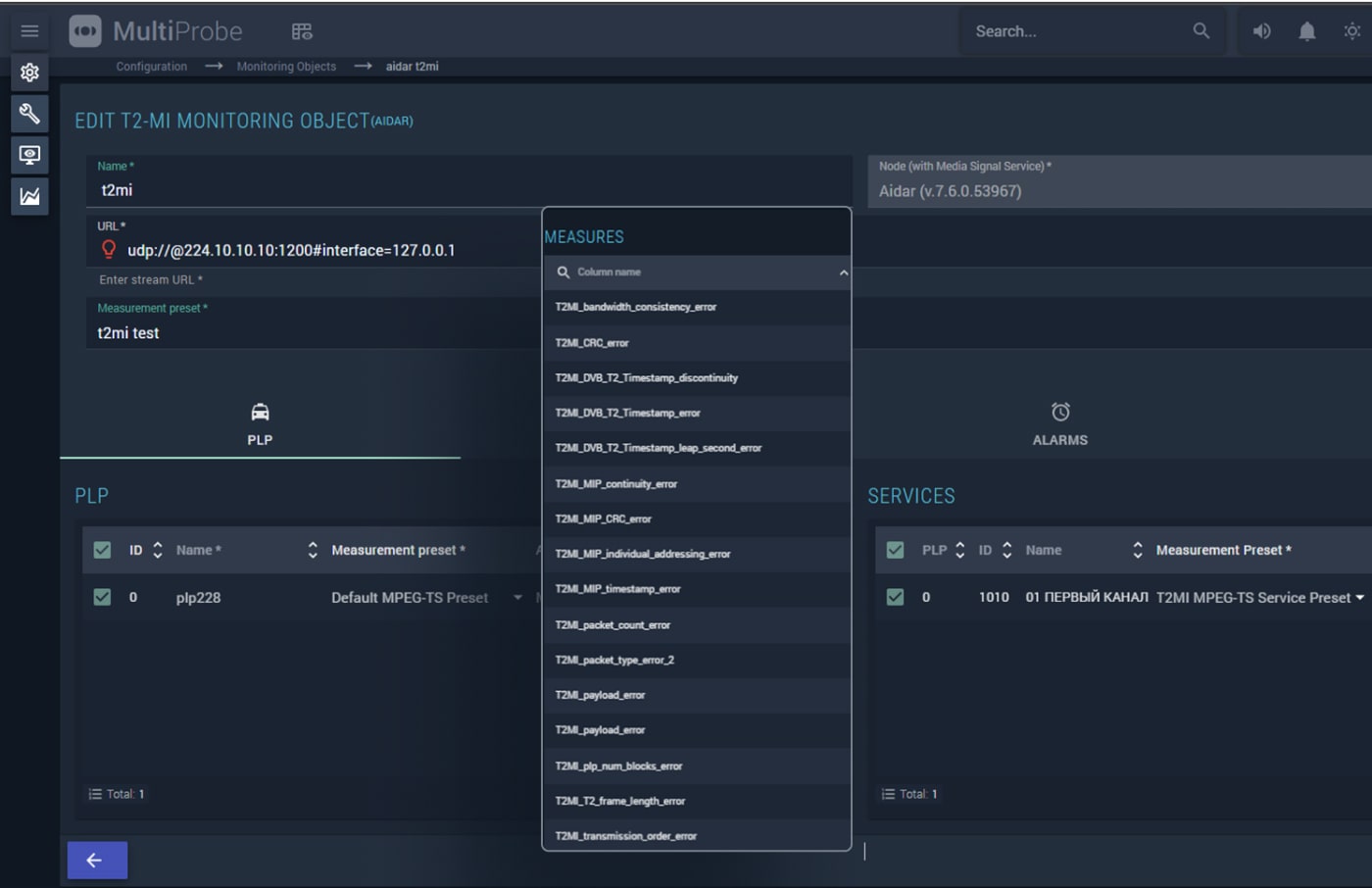
Task: Click the 1010 service ID cell
Action: point(994,597)
